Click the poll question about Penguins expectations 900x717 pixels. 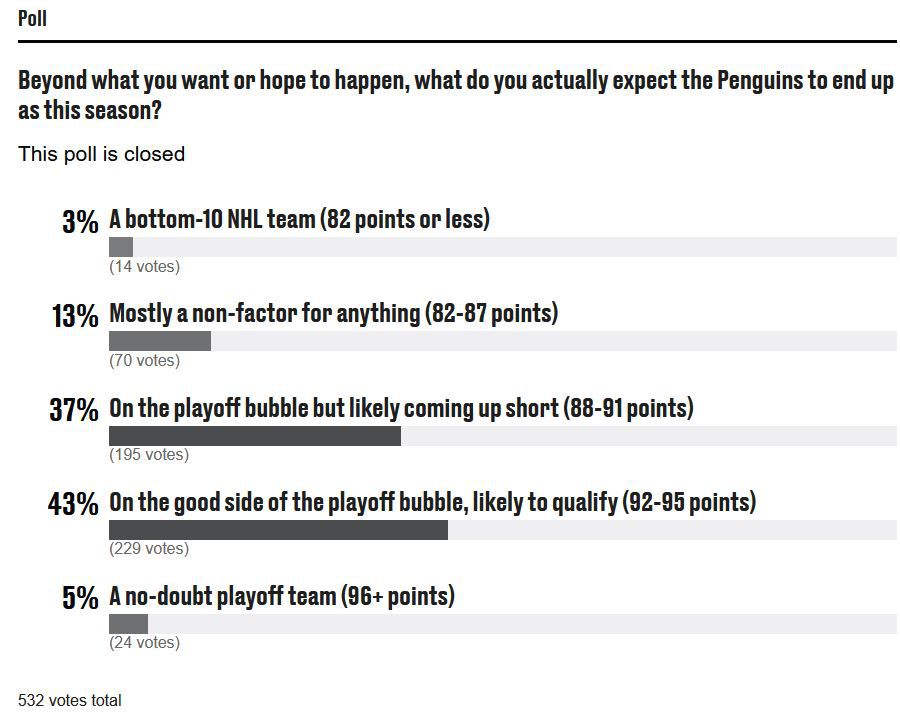[x=455, y=95]
